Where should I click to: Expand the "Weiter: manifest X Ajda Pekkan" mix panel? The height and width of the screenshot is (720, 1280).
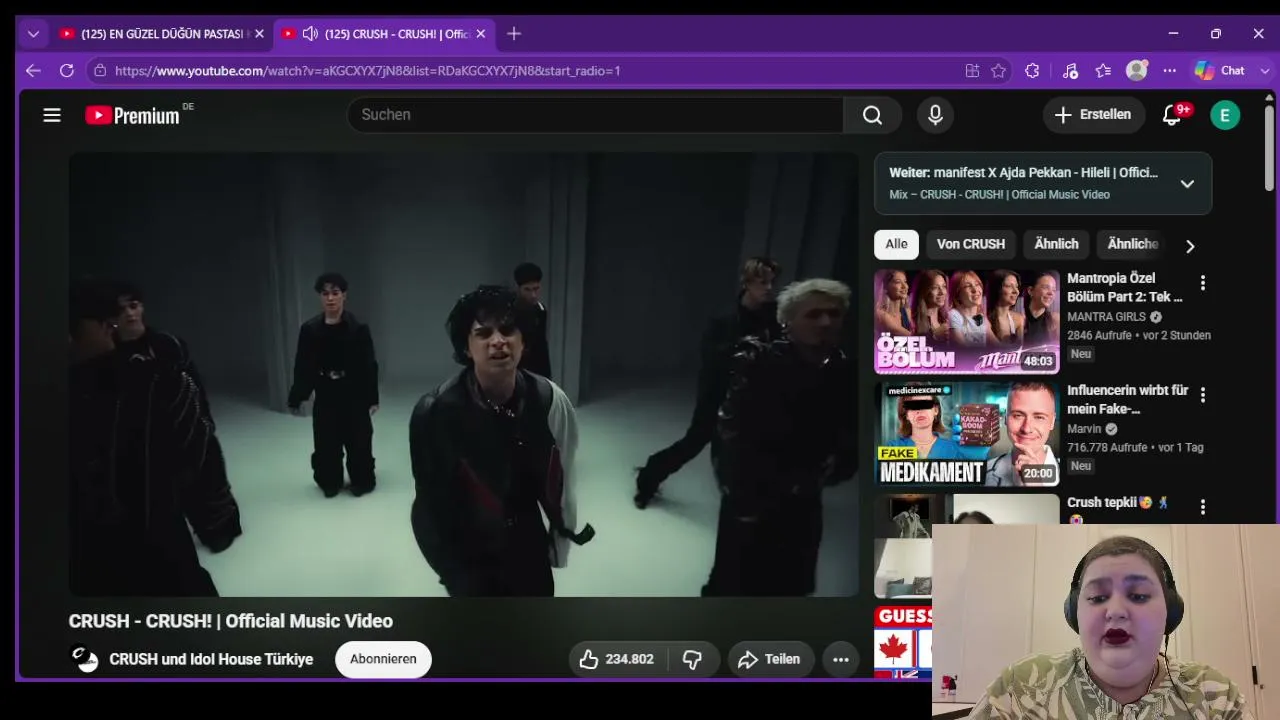1187,184
